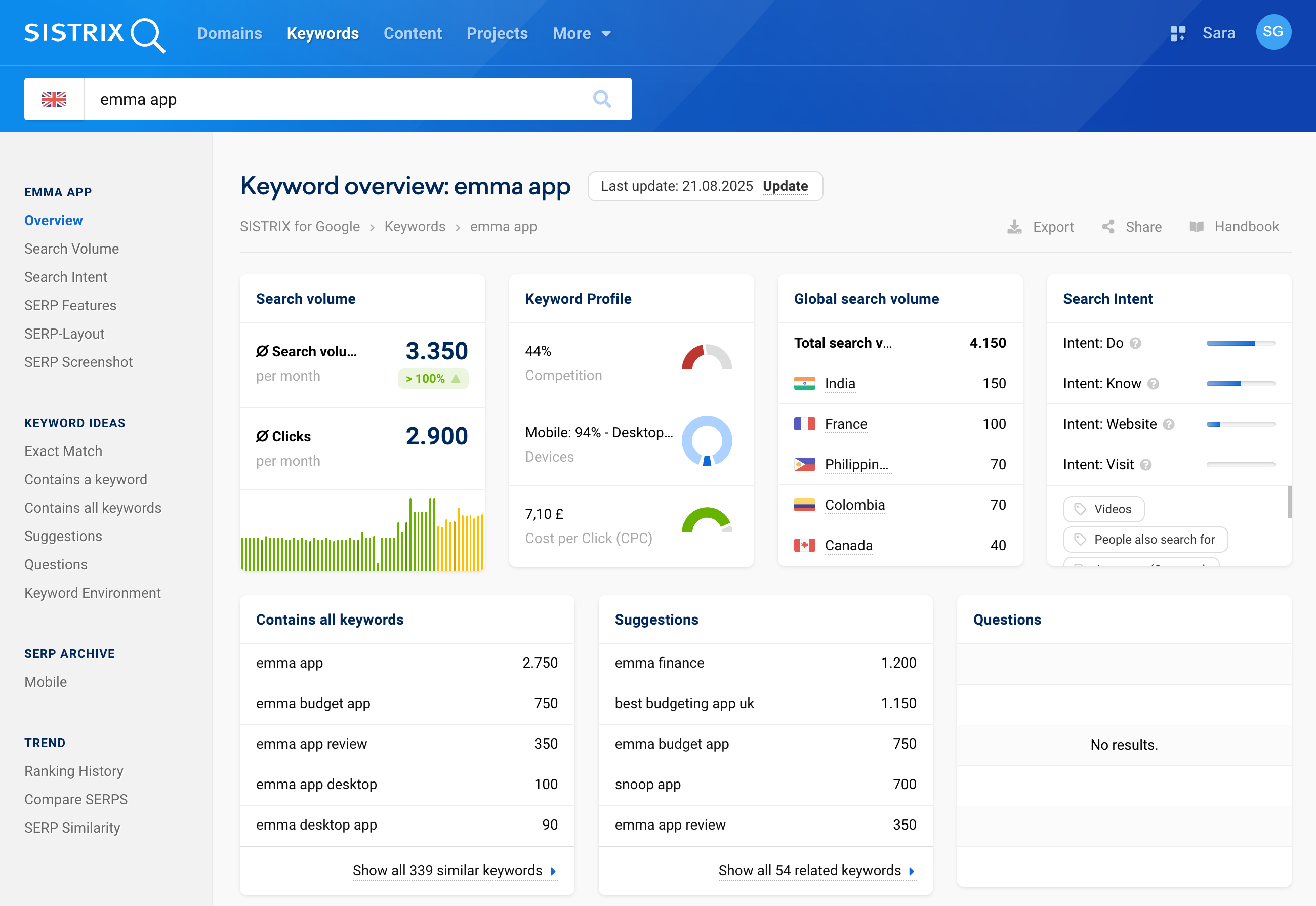This screenshot has width=1316, height=906.
Task: Click the SG user avatar
Action: [x=1273, y=32]
